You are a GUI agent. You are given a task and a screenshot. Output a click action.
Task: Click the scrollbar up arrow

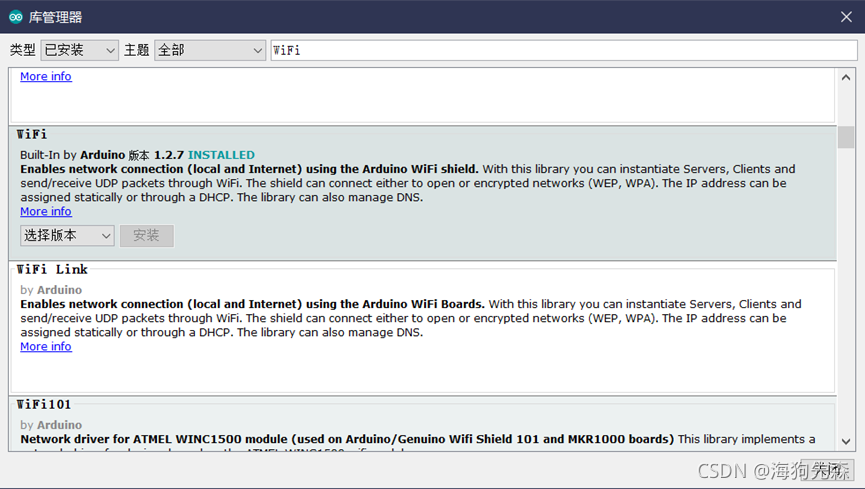(846, 78)
